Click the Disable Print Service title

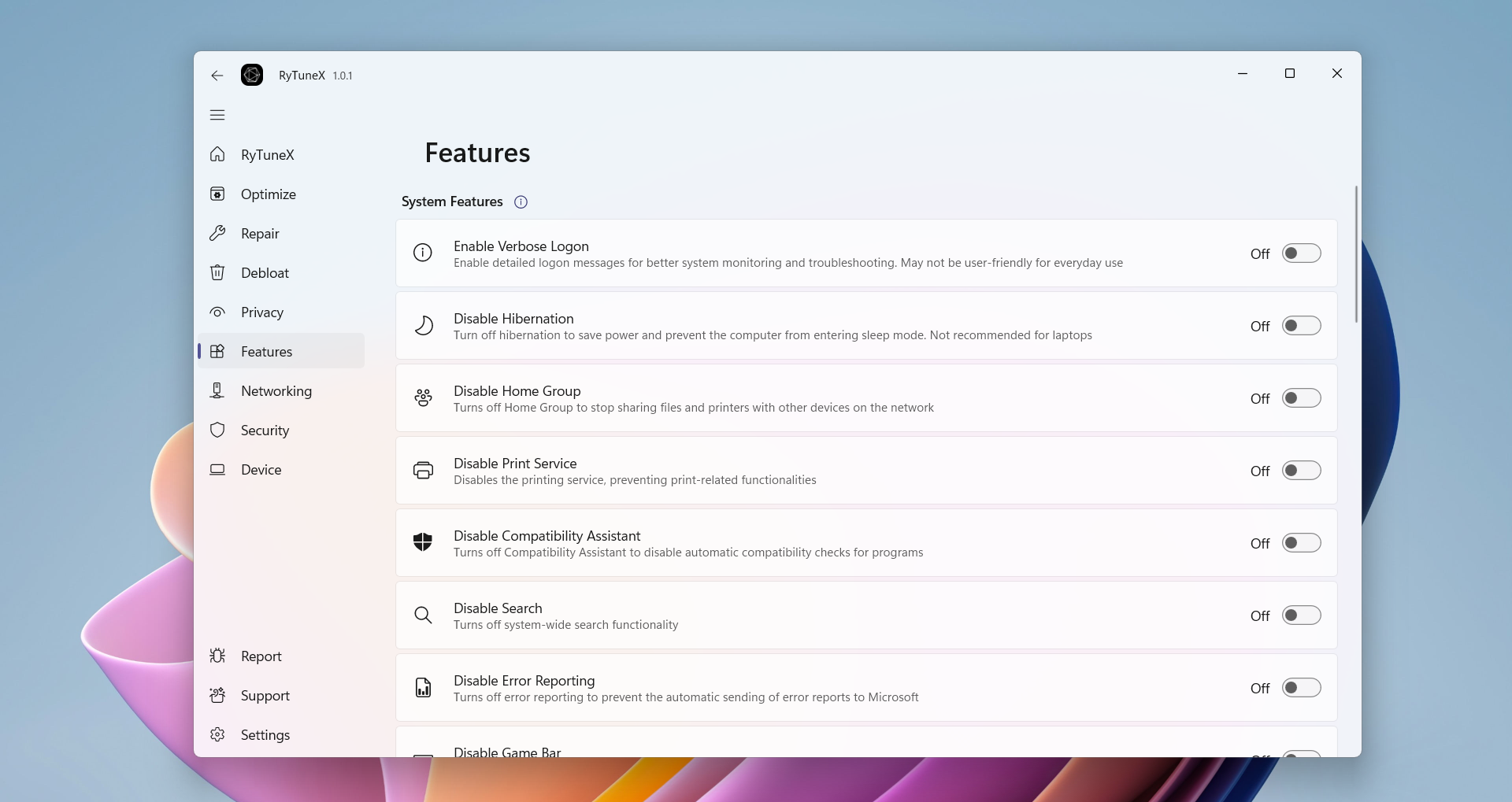tap(515, 464)
